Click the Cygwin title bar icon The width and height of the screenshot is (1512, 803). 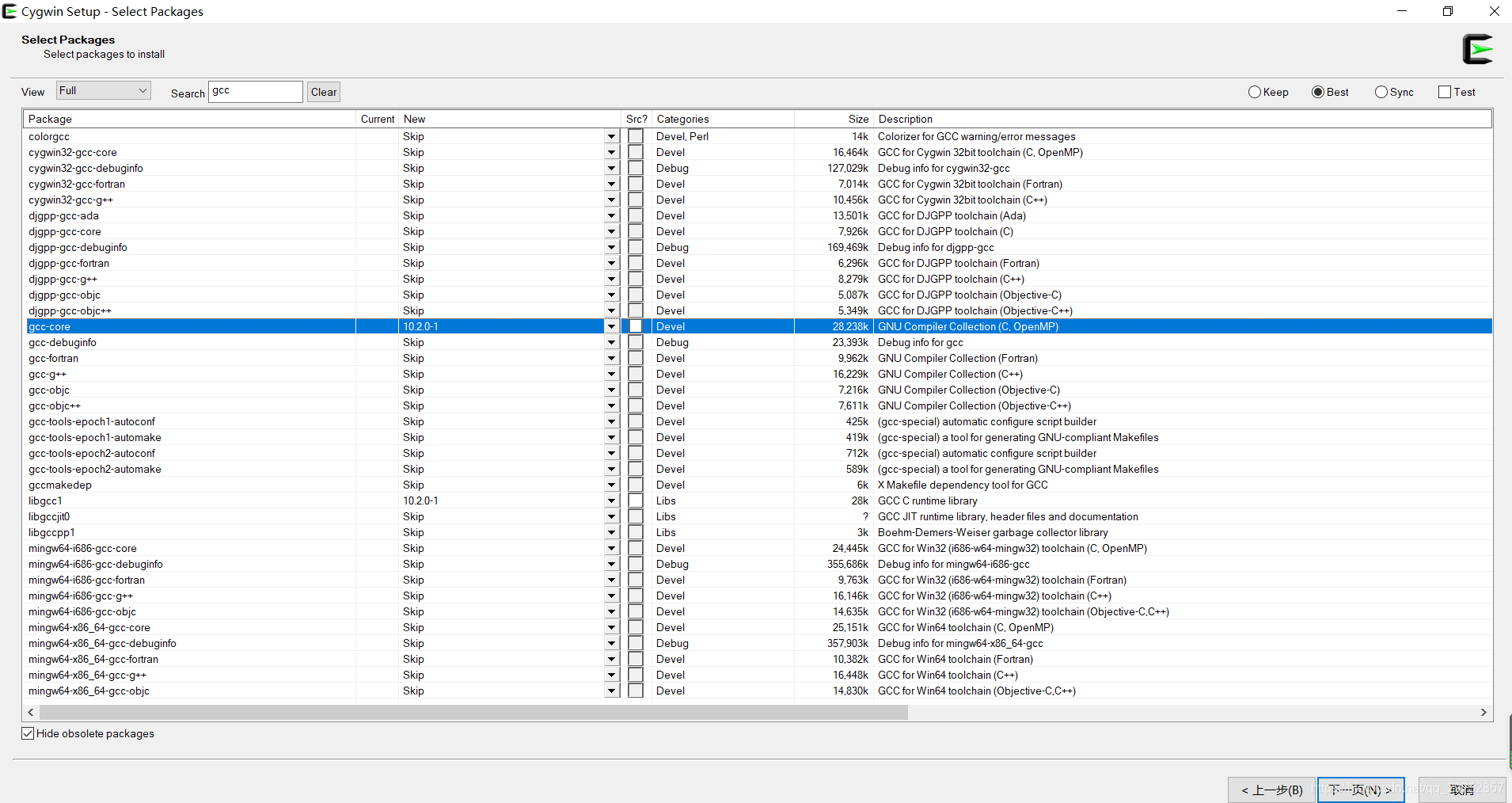tap(9, 11)
